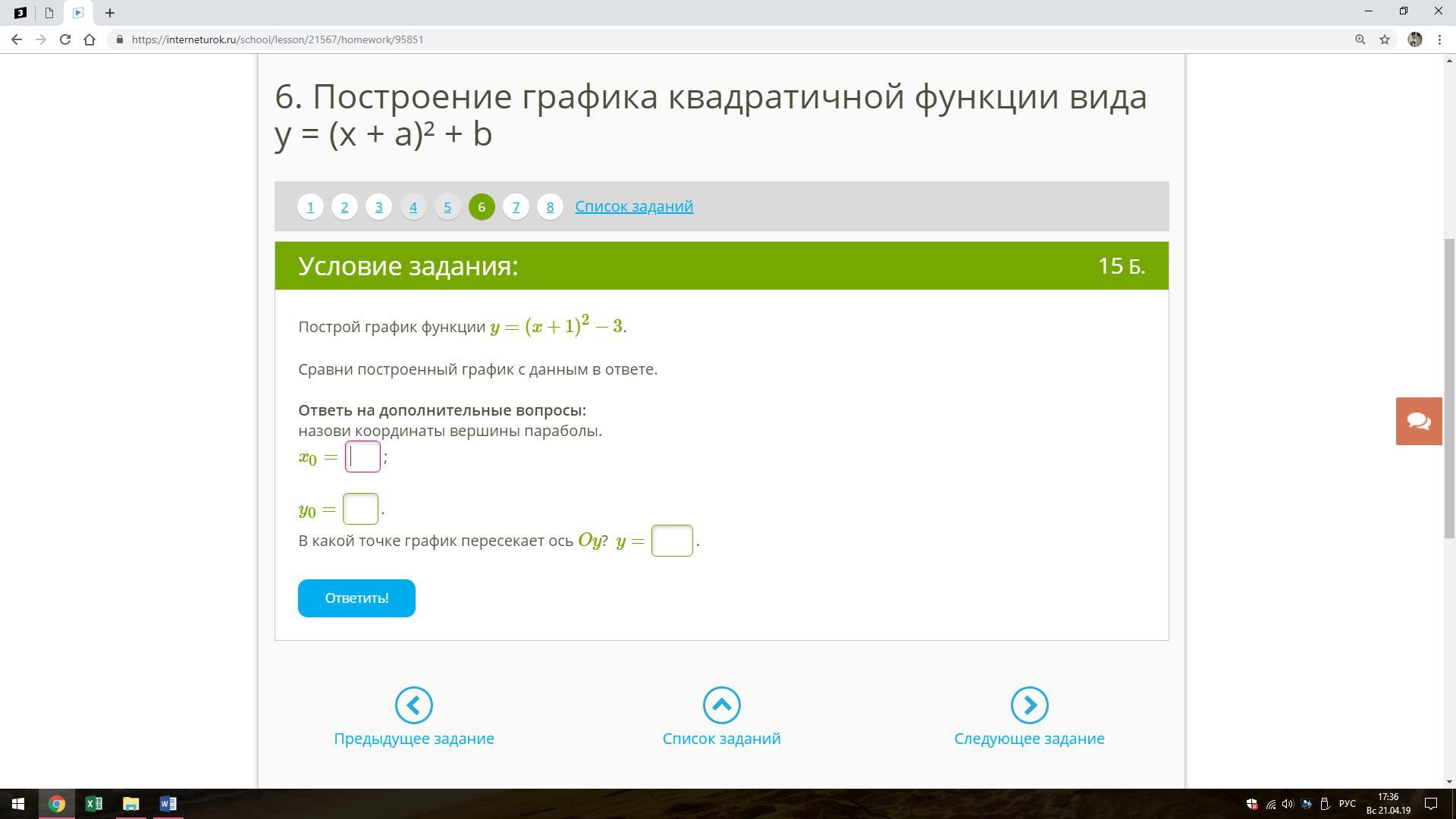Click the task list up-arrow circle

(721, 705)
